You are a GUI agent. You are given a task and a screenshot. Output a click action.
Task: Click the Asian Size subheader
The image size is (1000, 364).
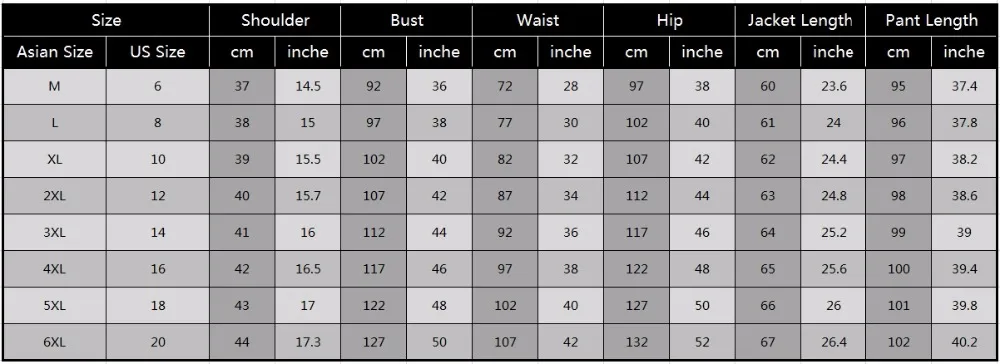coord(54,52)
